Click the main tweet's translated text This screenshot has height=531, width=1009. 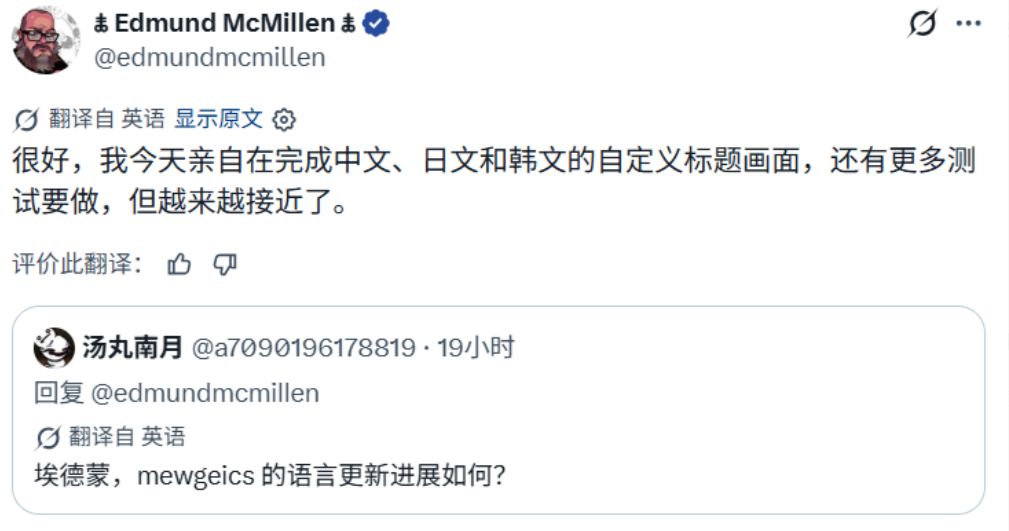click(494, 181)
